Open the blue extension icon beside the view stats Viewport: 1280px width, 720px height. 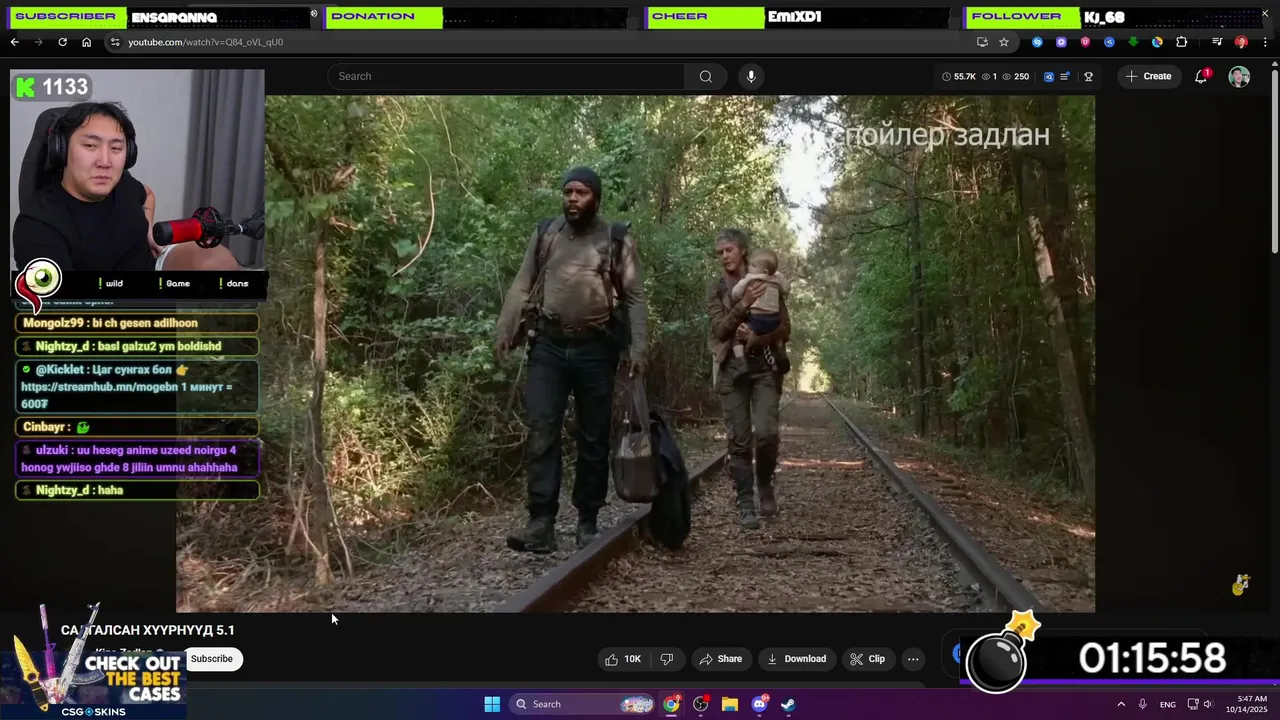click(1048, 76)
